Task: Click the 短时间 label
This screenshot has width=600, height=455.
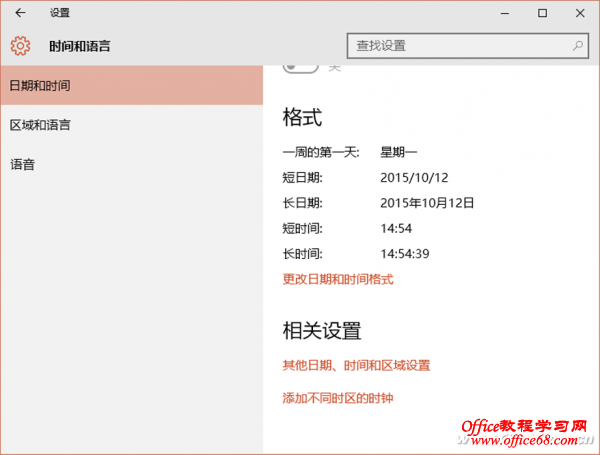Action: pyautogui.click(x=302, y=228)
